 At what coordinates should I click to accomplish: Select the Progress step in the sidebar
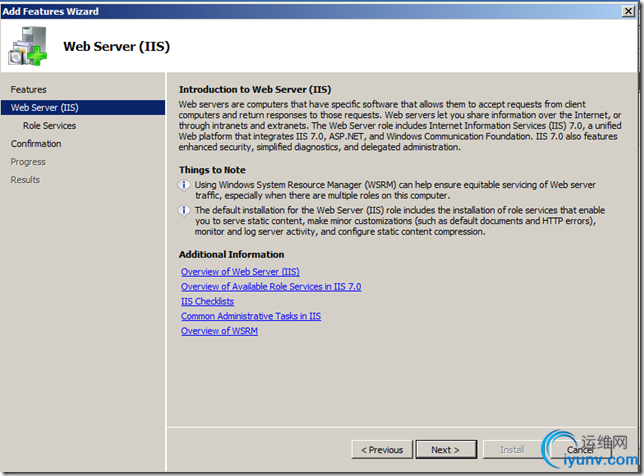28,162
